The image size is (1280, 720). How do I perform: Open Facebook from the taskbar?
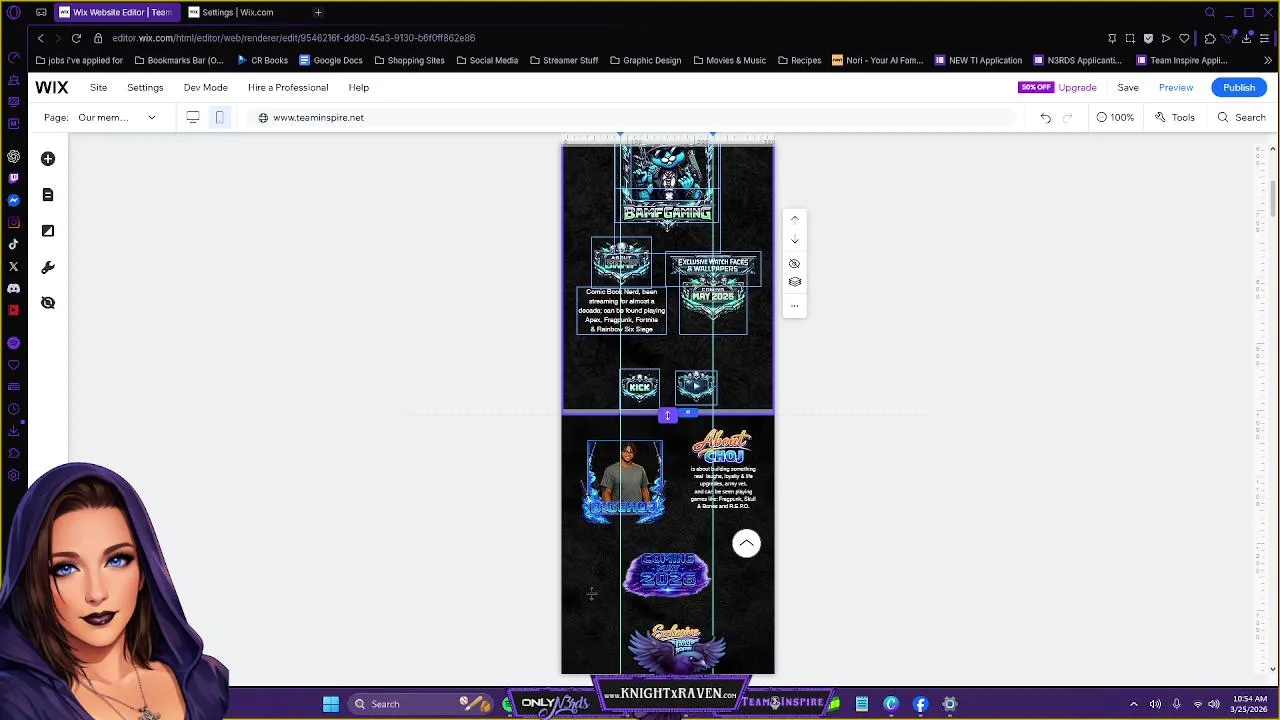pyautogui.click(x=920, y=704)
